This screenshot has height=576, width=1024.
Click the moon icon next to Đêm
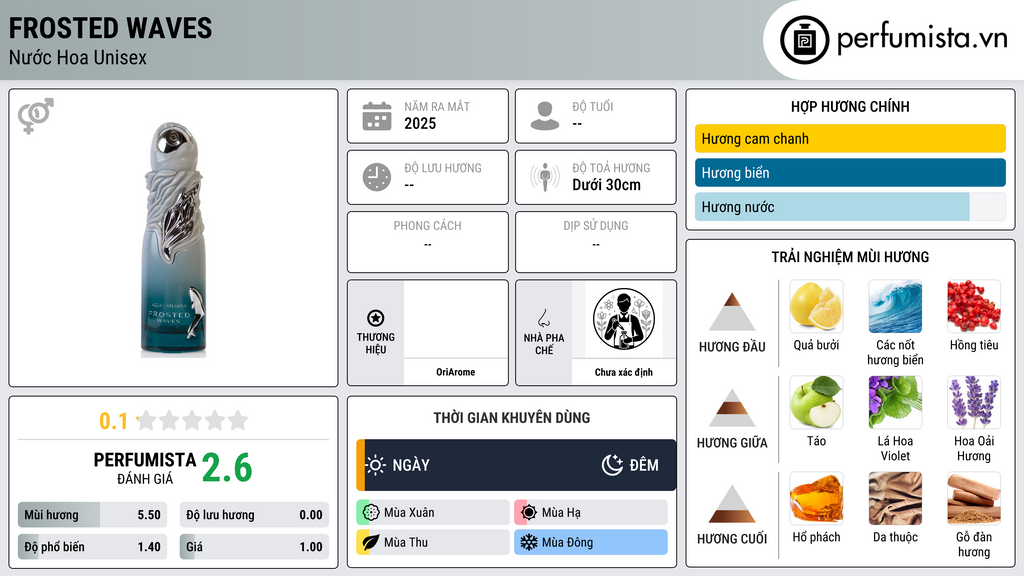point(613,465)
